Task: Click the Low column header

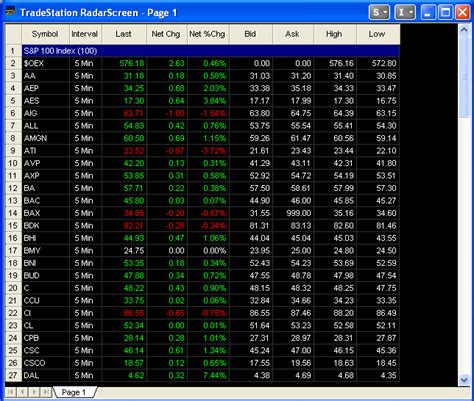Action: coord(378,34)
